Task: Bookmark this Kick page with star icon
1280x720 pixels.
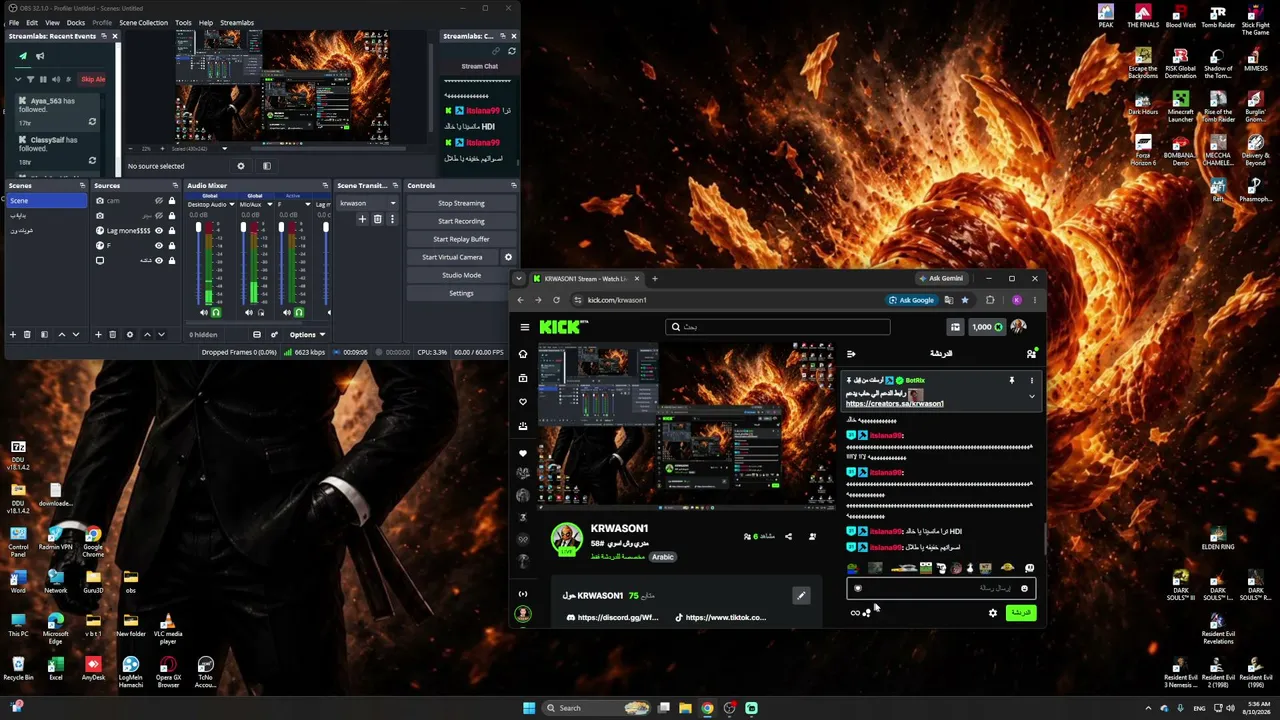Action: (965, 300)
